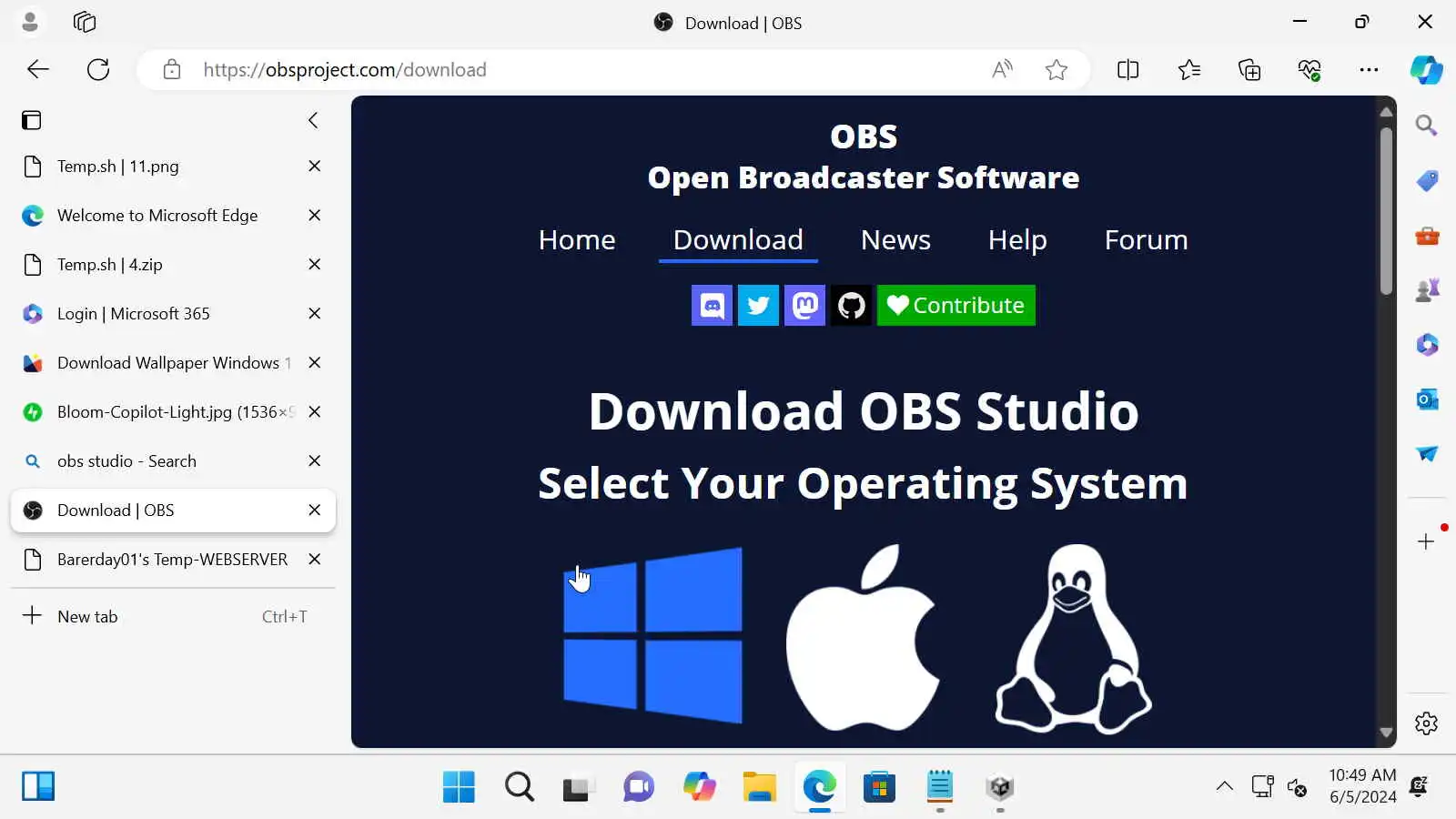Switch to Download Wallpaper Windows tab
Screen dimensions: 1456x819
point(173,363)
